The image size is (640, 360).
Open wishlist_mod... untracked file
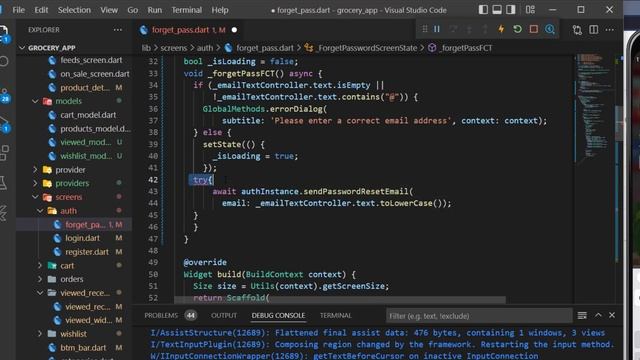click(x=86, y=156)
